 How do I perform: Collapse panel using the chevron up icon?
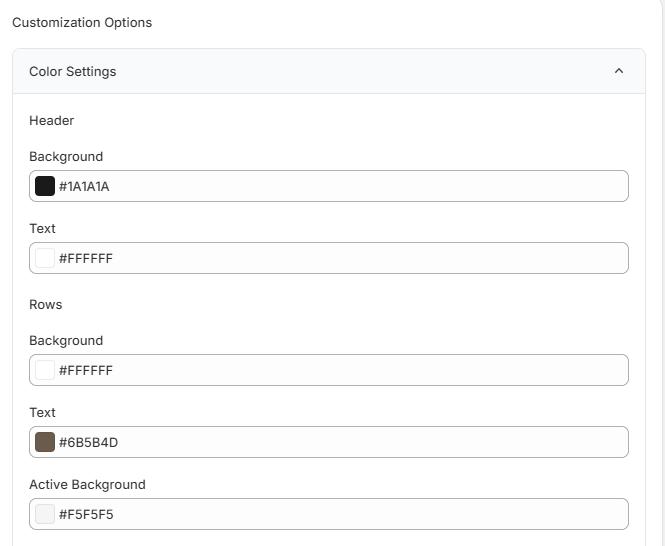click(x=618, y=71)
